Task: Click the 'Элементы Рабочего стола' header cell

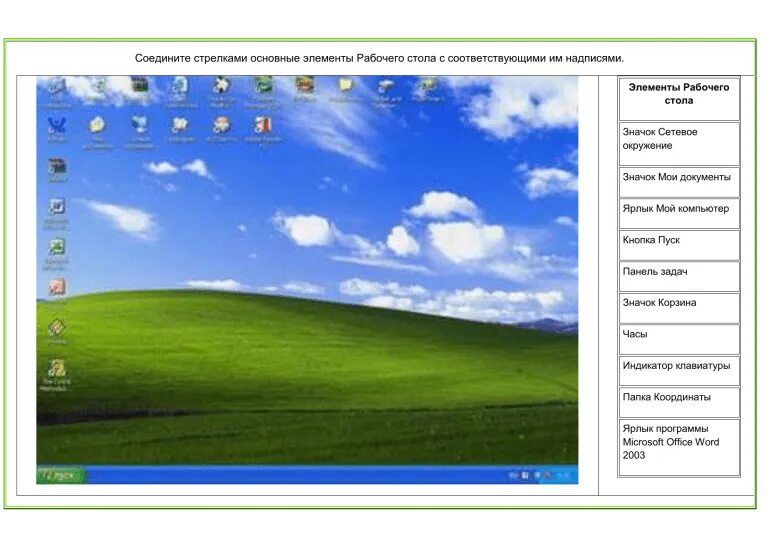Action: [679, 98]
